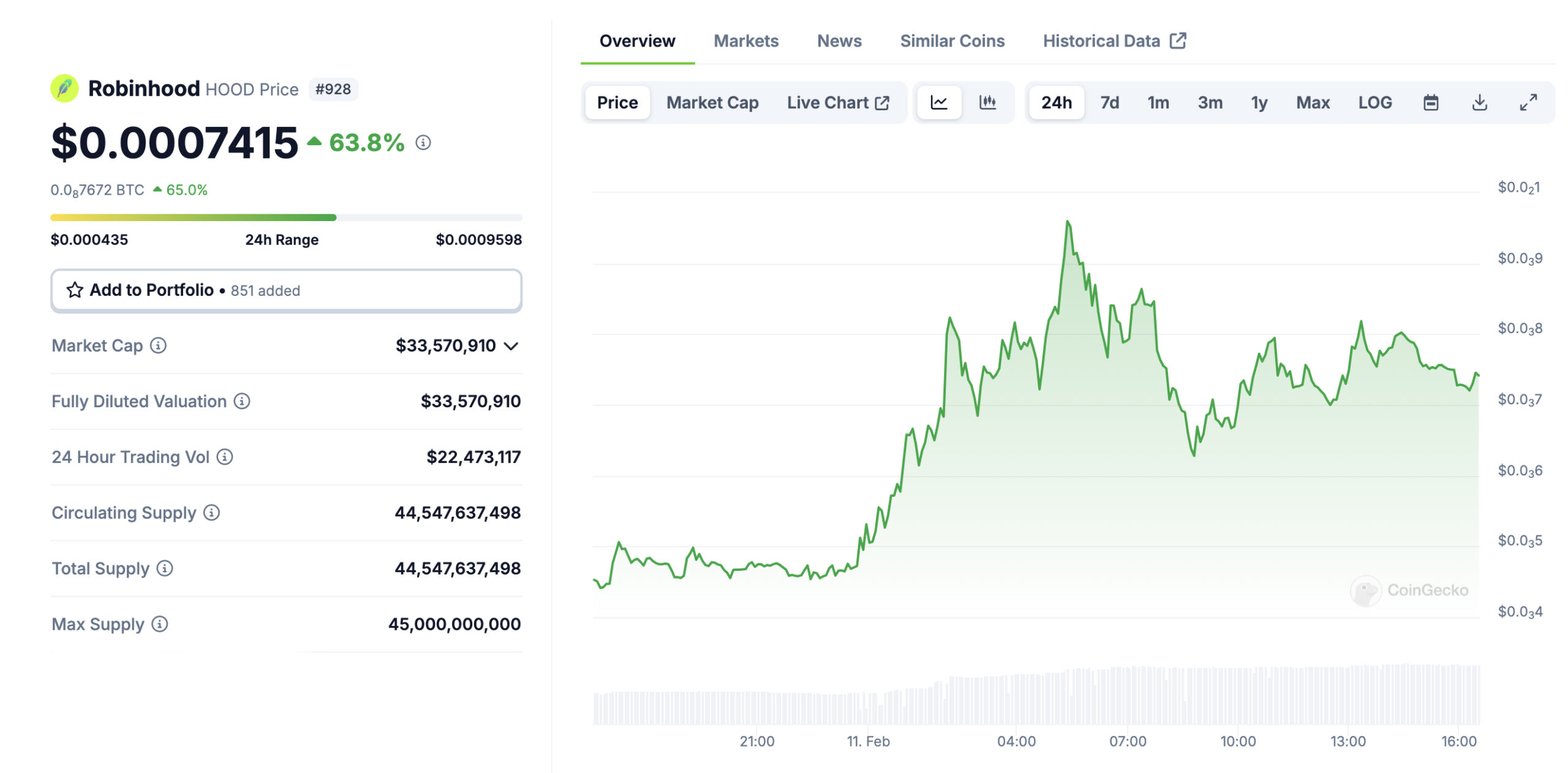The image size is (1568, 773).
Task: Click the star icon in Add to Portfolio
Action: [x=75, y=290]
